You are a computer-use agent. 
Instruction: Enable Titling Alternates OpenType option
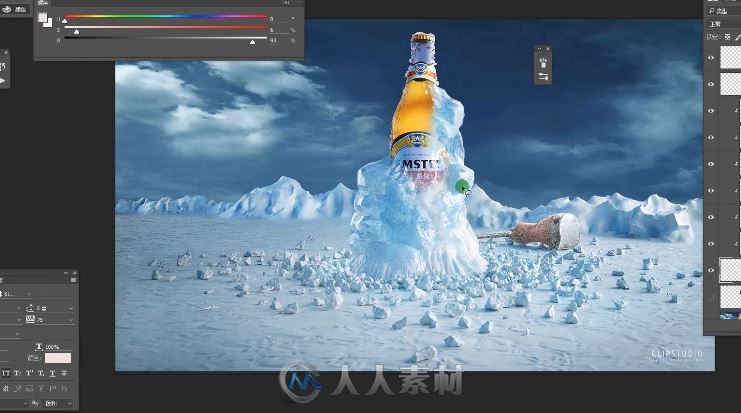(41, 388)
